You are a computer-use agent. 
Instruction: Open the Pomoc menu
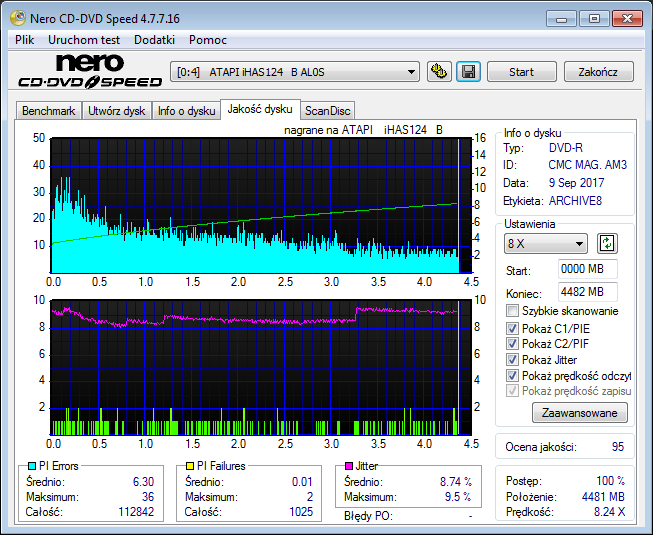[x=208, y=40]
